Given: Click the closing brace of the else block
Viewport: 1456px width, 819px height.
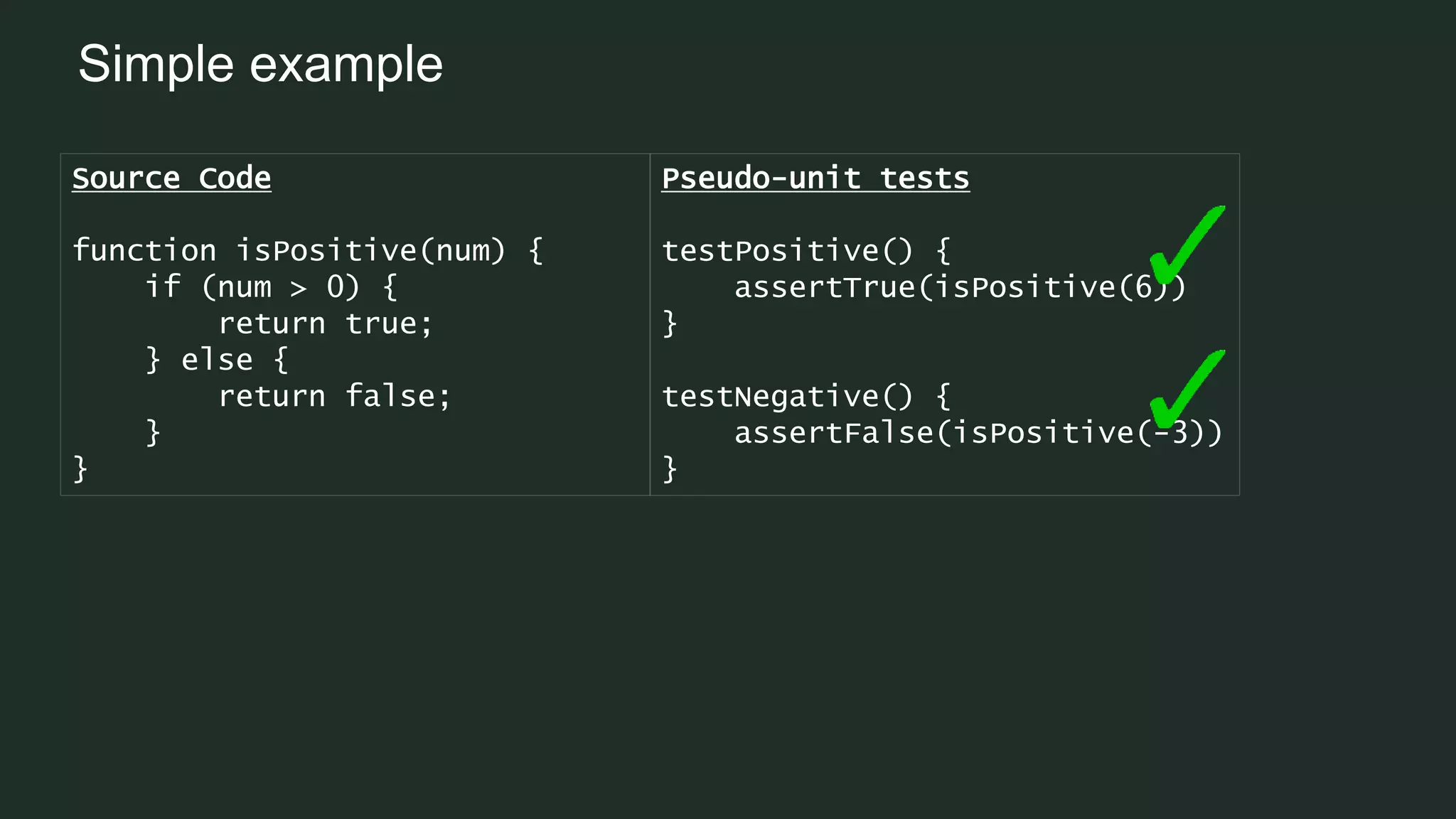Looking at the screenshot, I should [153, 433].
